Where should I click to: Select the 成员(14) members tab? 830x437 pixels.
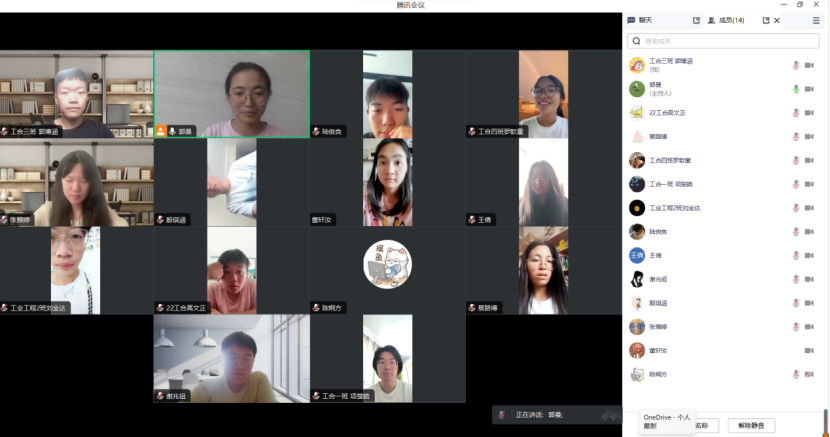point(725,20)
